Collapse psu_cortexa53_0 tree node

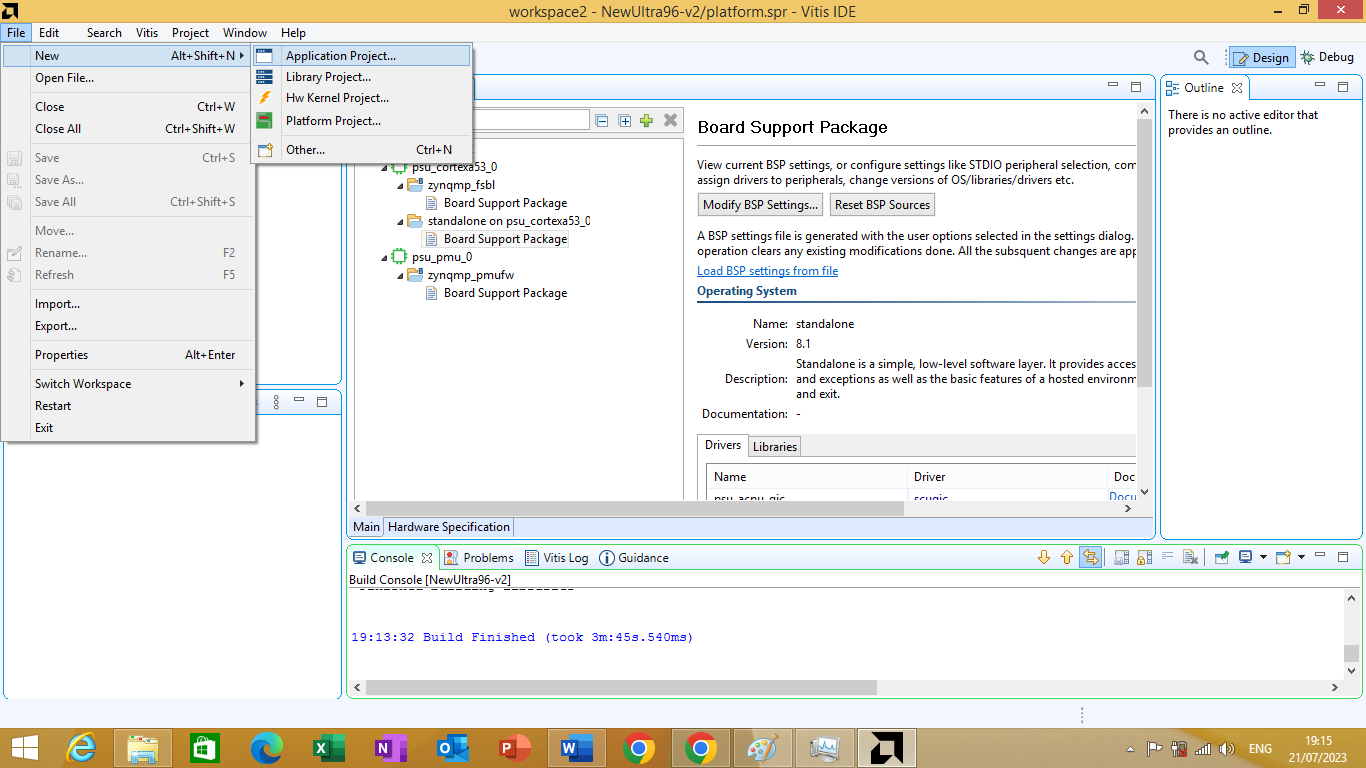[385, 168]
